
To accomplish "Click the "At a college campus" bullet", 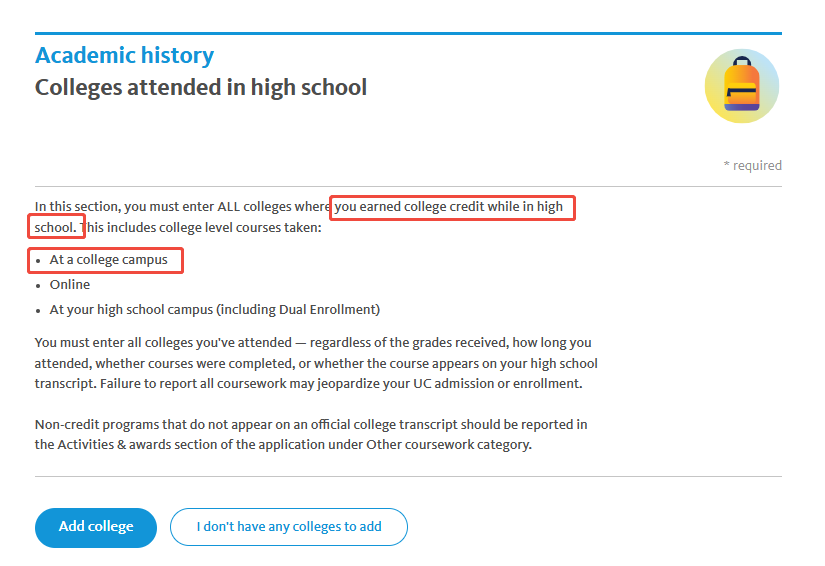I will pos(108,260).
